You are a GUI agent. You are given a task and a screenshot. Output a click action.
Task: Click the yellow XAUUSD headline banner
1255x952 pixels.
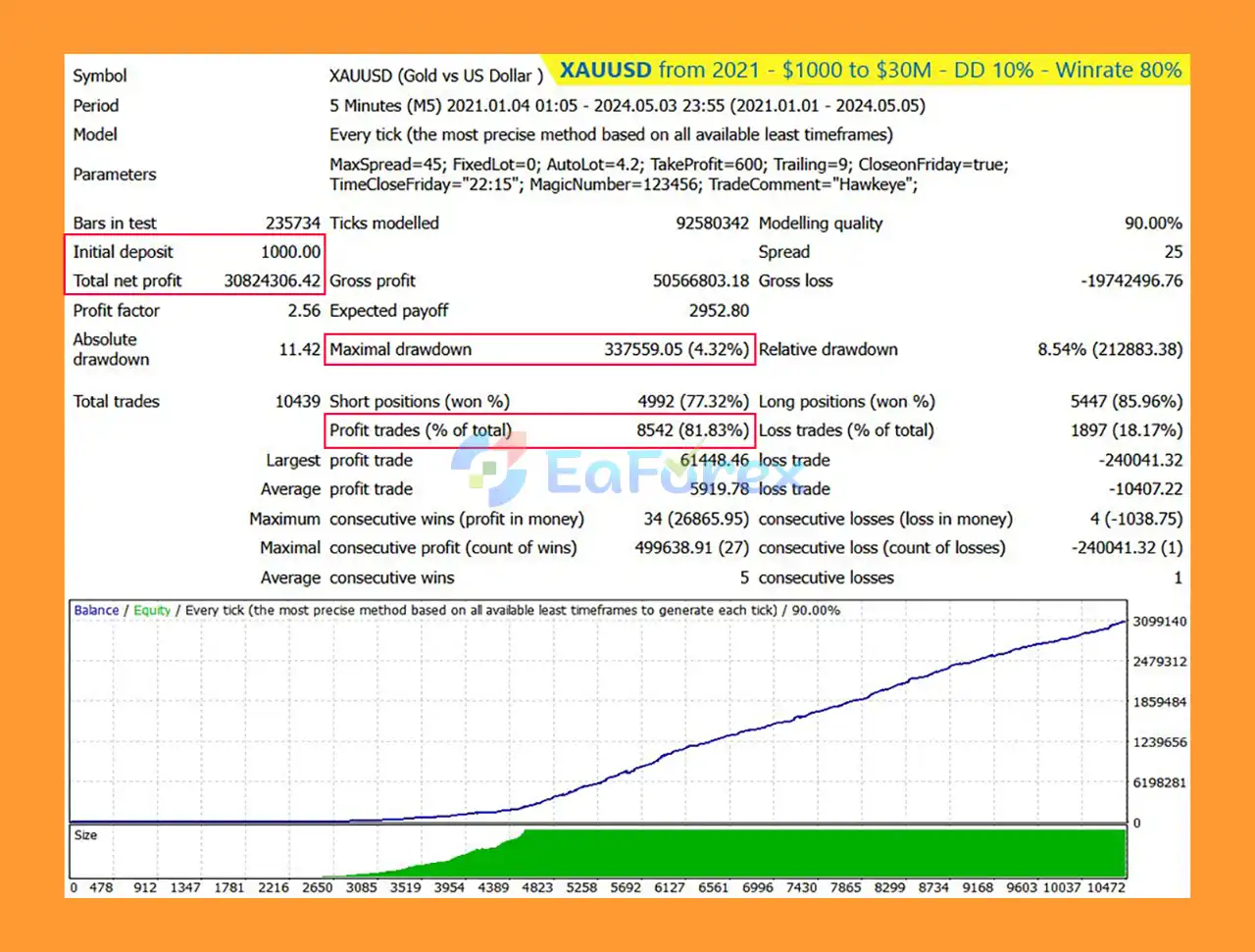point(871,71)
